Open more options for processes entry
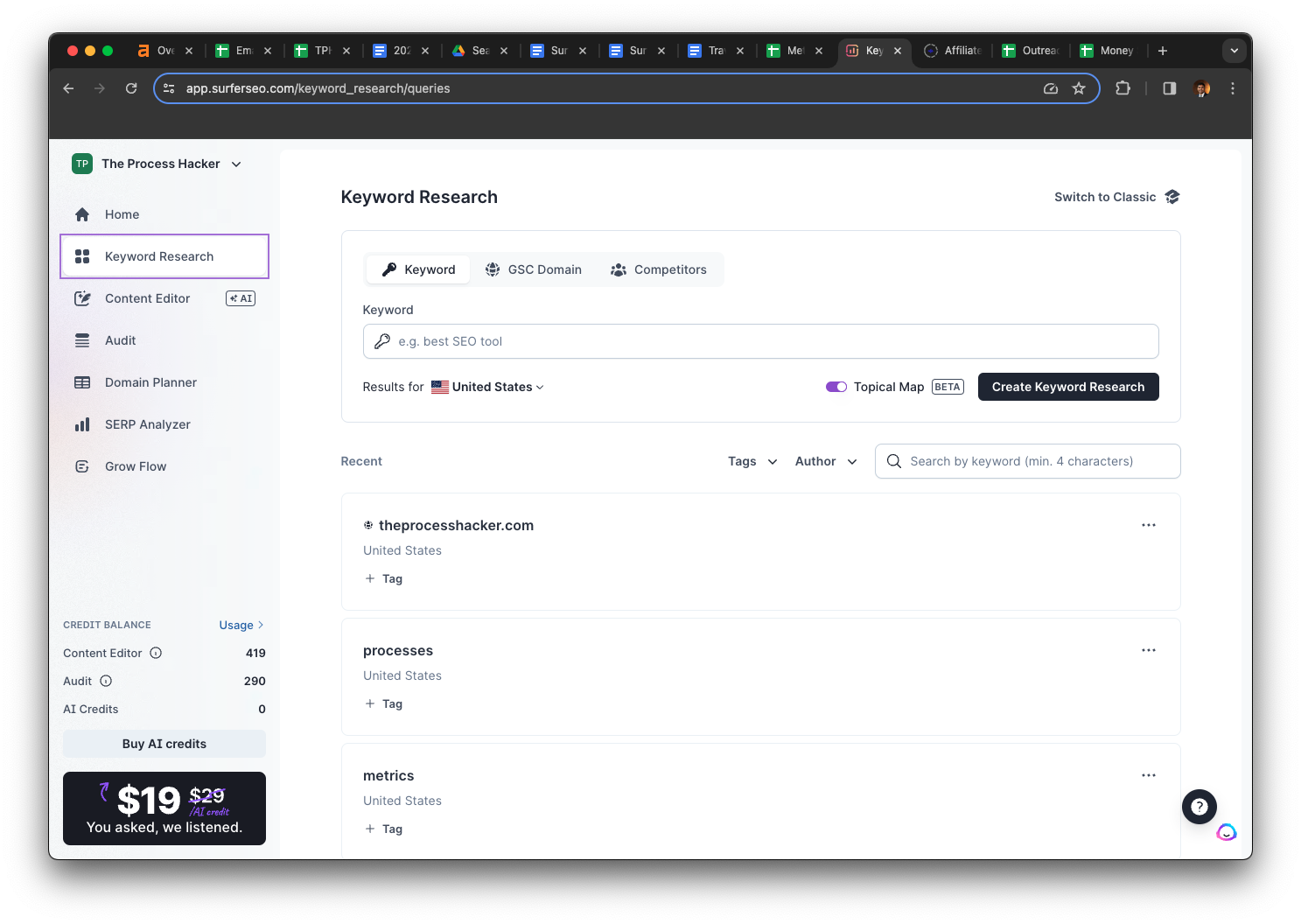Viewport: 1301px width, 924px height. [1149, 650]
